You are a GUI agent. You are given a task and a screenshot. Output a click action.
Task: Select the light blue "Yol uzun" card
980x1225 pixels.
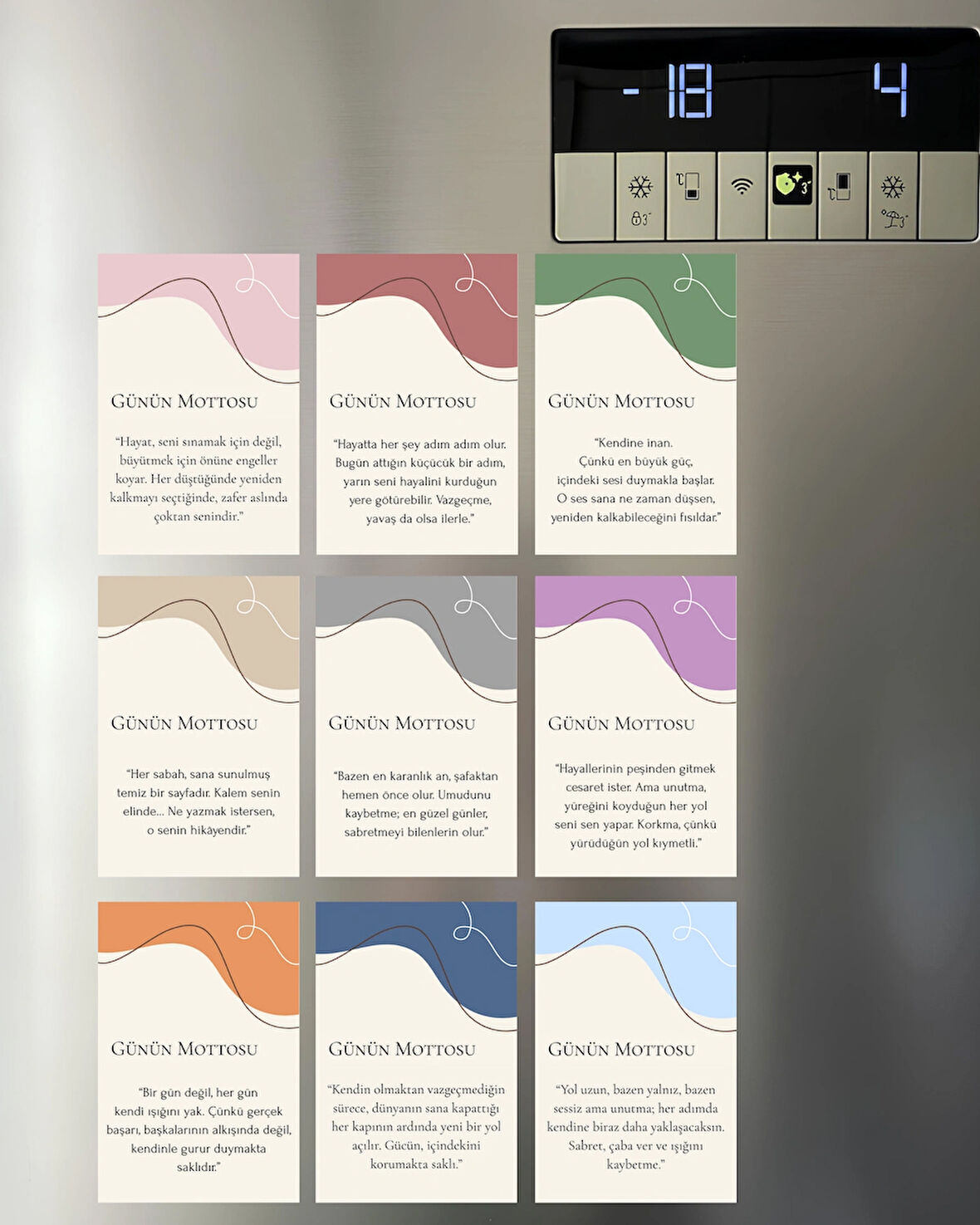click(635, 1051)
